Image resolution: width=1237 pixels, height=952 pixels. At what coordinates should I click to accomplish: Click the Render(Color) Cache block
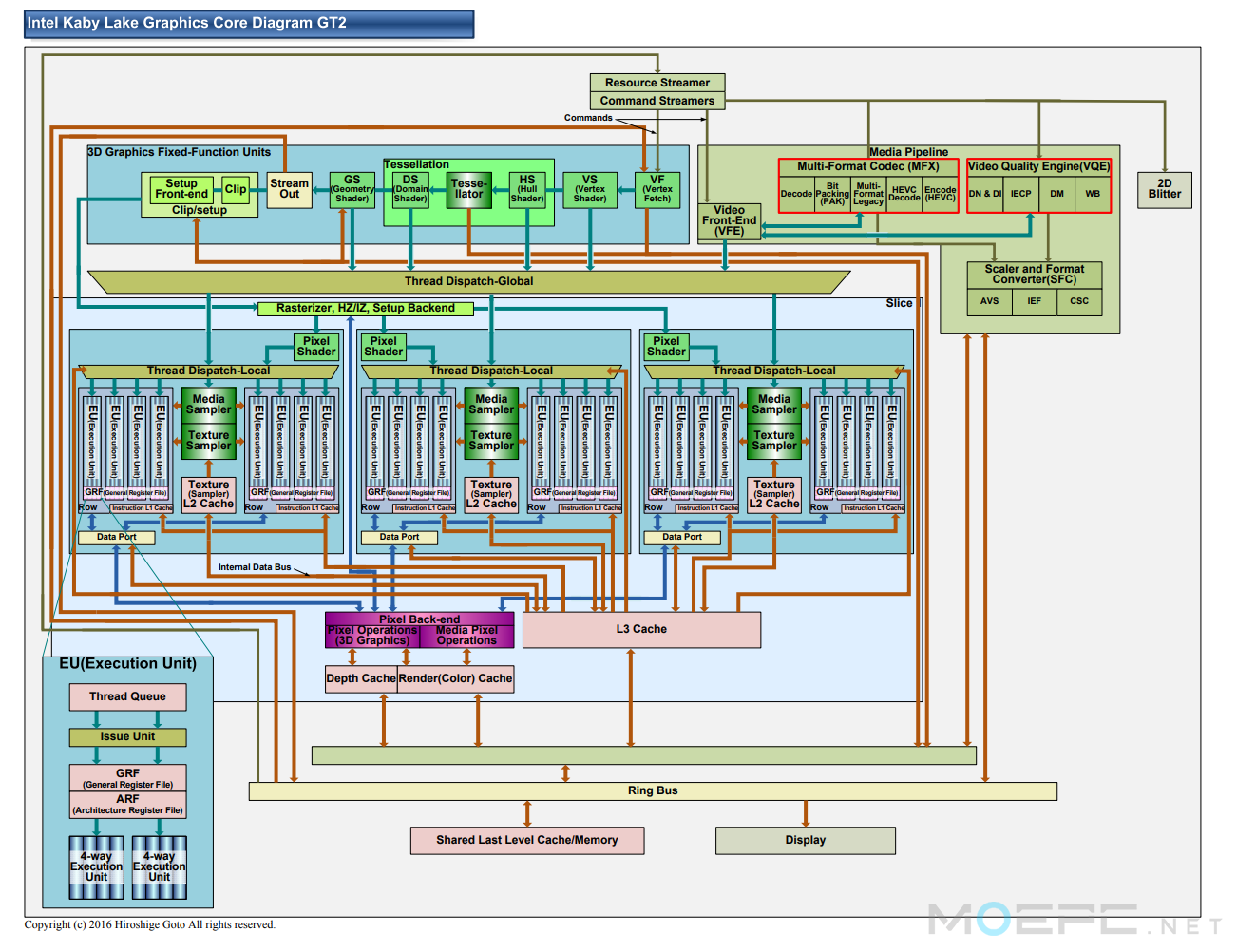(456, 678)
